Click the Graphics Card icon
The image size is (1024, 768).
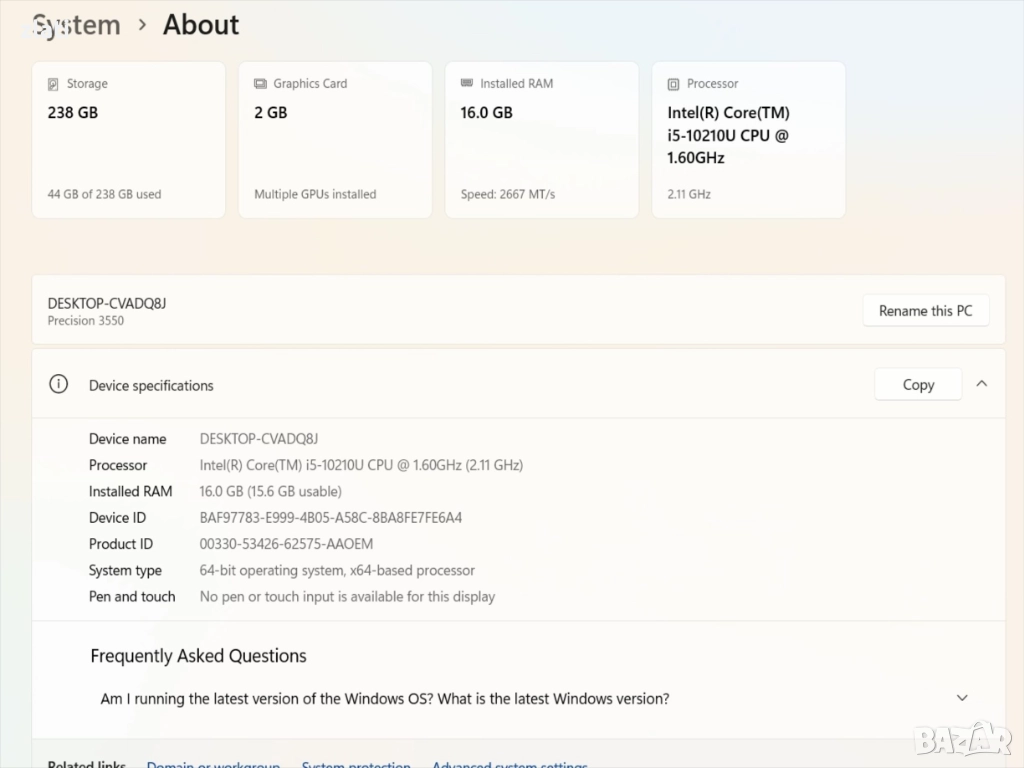click(x=260, y=84)
